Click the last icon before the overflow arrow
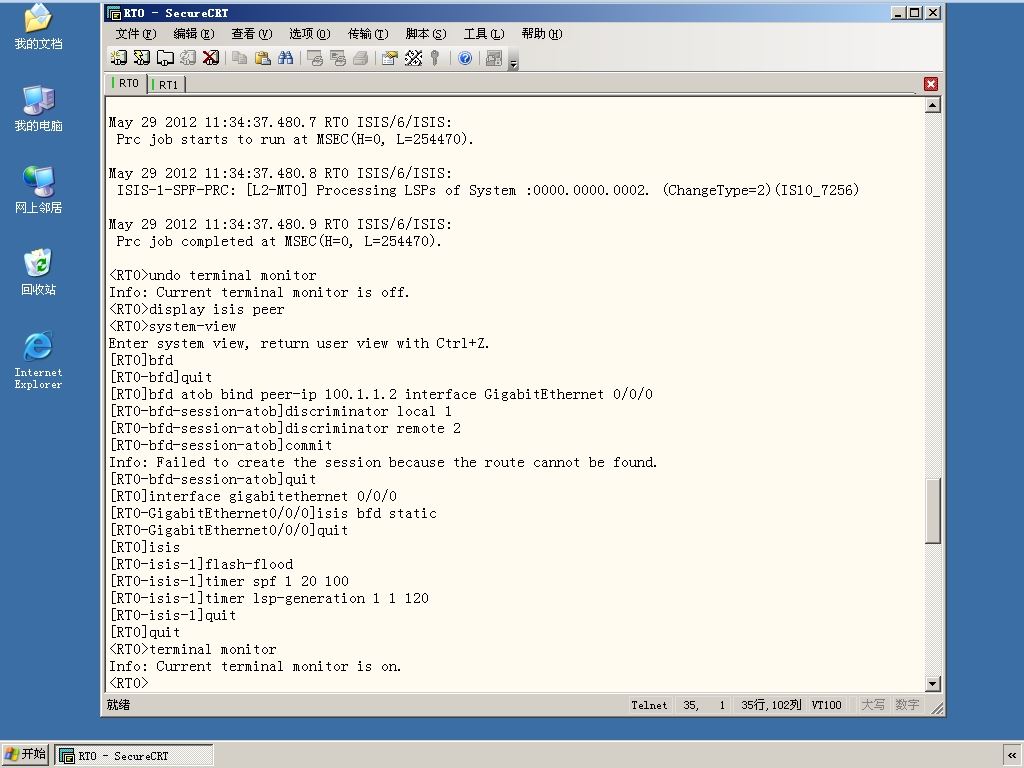The width and height of the screenshot is (1024, 768). (x=494, y=58)
